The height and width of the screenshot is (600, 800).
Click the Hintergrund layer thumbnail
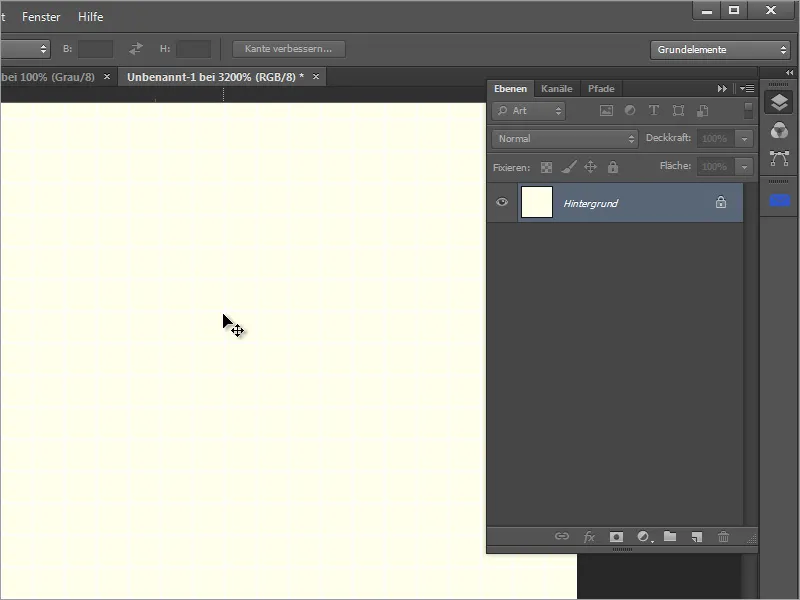click(x=537, y=202)
